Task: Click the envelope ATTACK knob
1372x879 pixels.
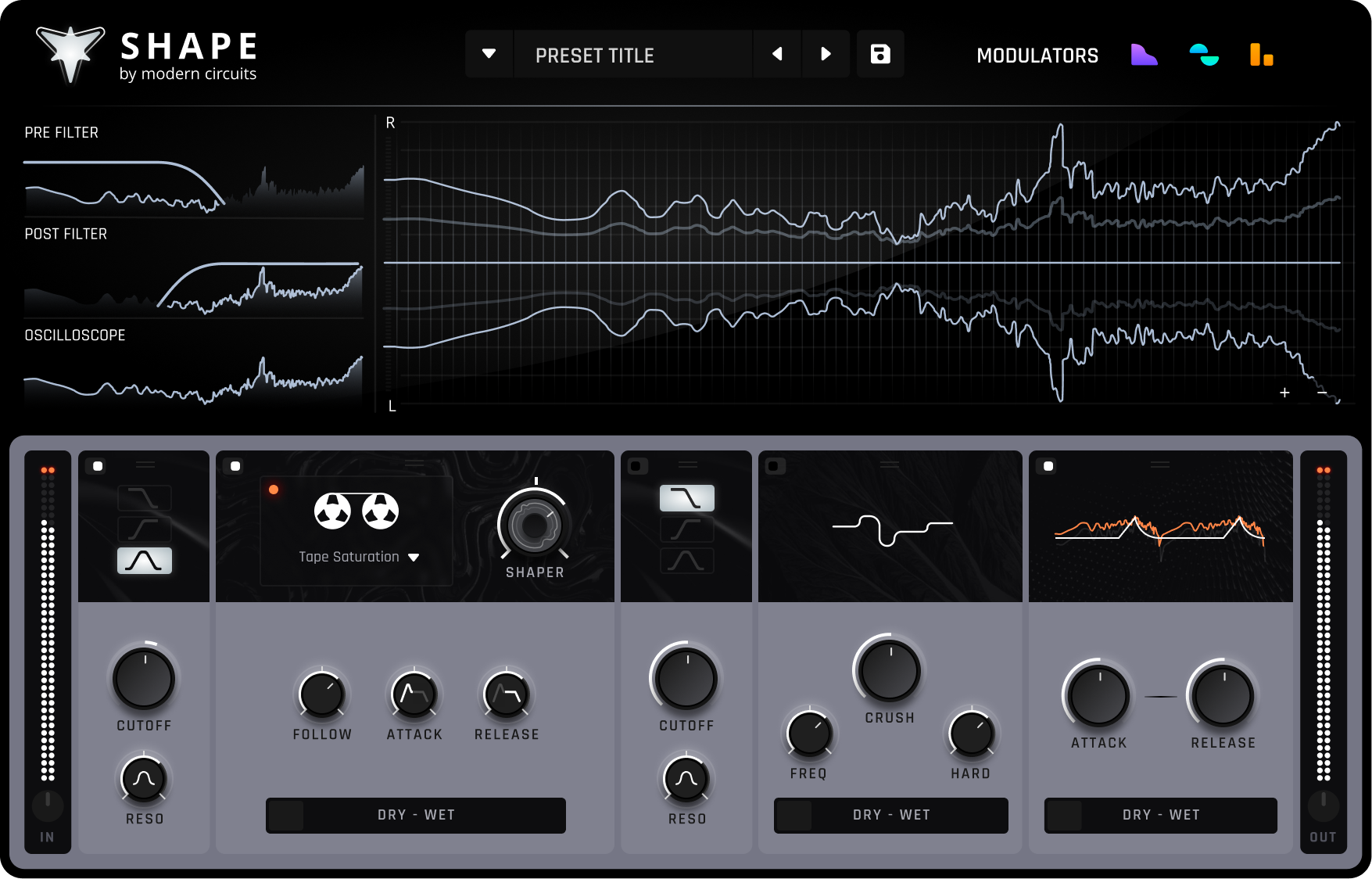Action: pyautogui.click(x=1099, y=696)
